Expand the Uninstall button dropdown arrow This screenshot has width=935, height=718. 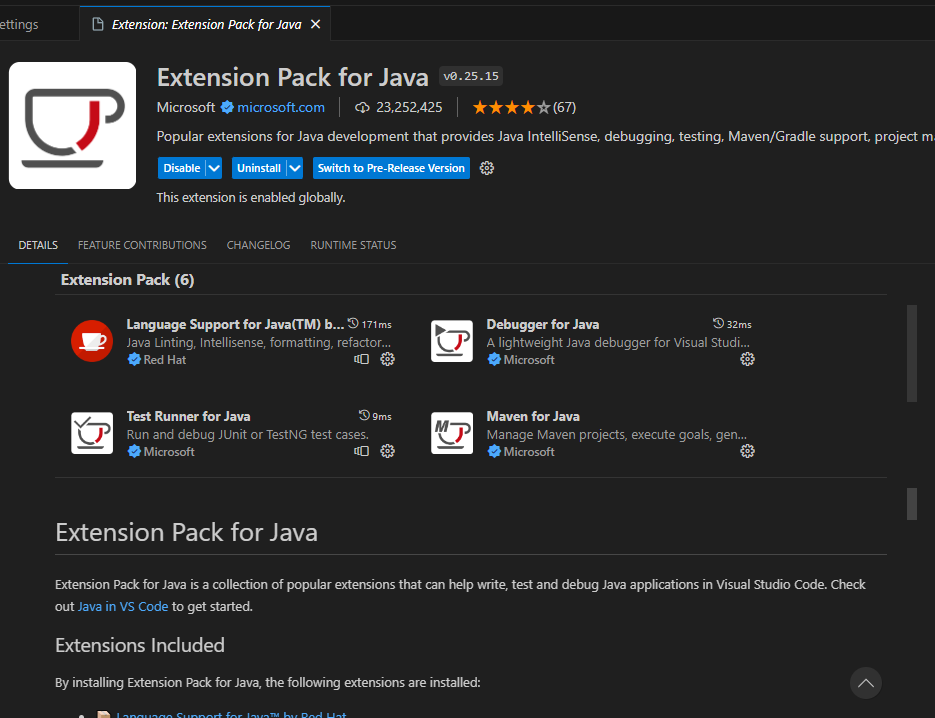[295, 168]
